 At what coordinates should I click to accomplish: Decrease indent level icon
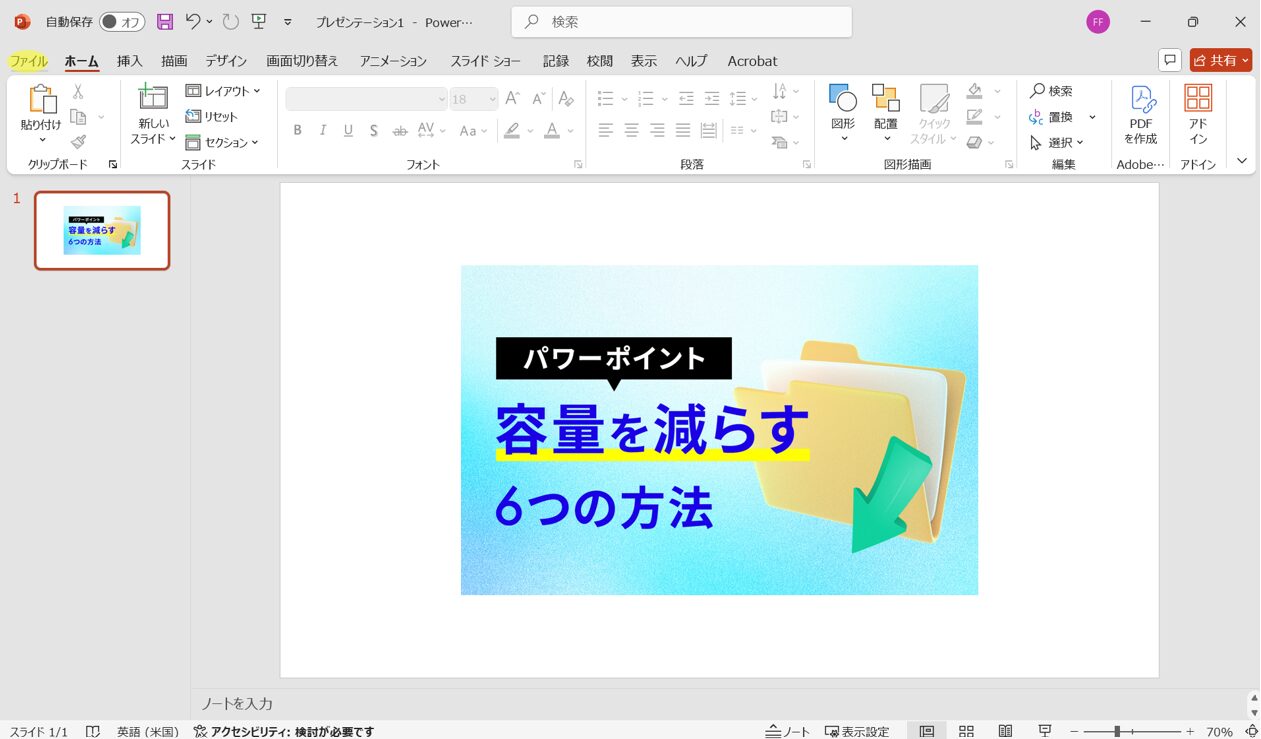point(686,98)
